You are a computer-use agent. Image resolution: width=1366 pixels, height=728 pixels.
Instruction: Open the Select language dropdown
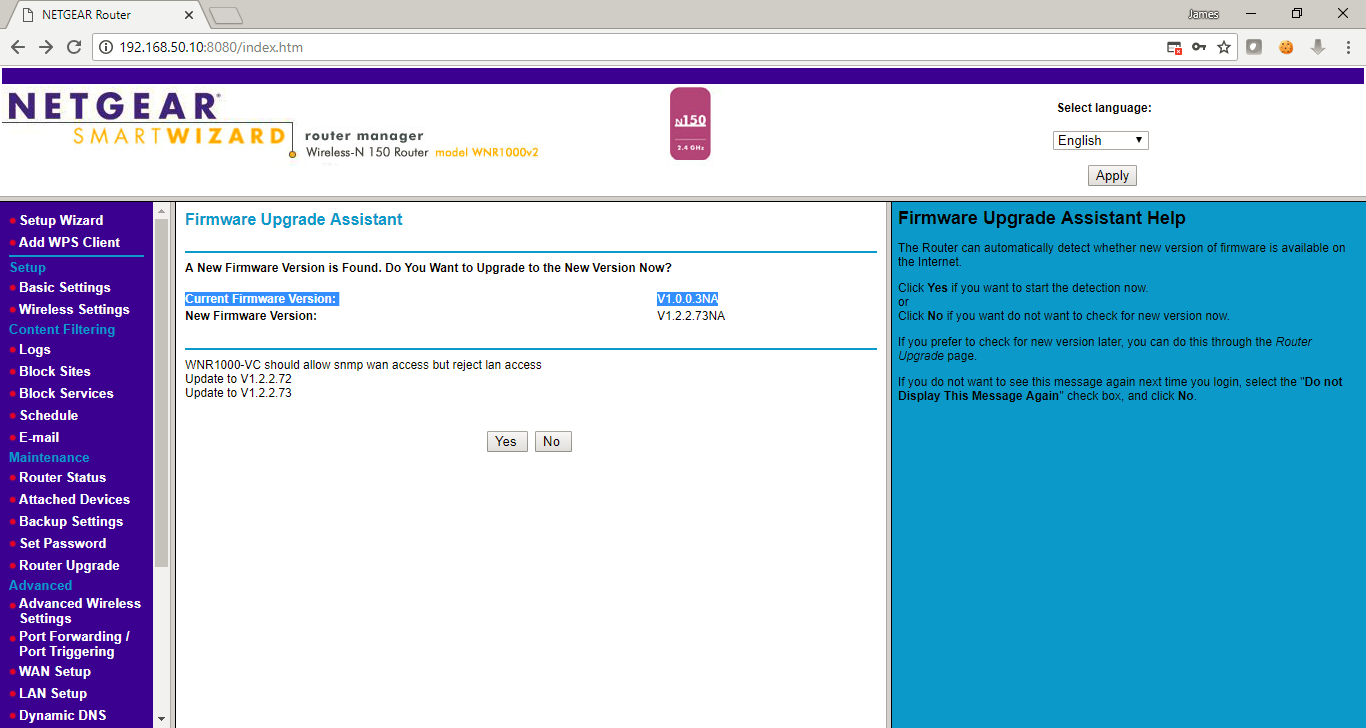(x=1101, y=140)
